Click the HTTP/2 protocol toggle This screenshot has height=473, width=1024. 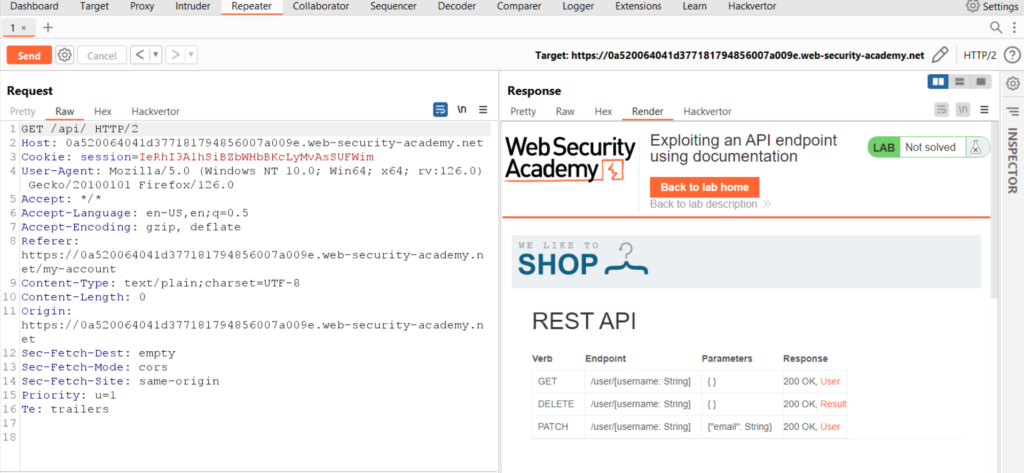click(x=980, y=56)
